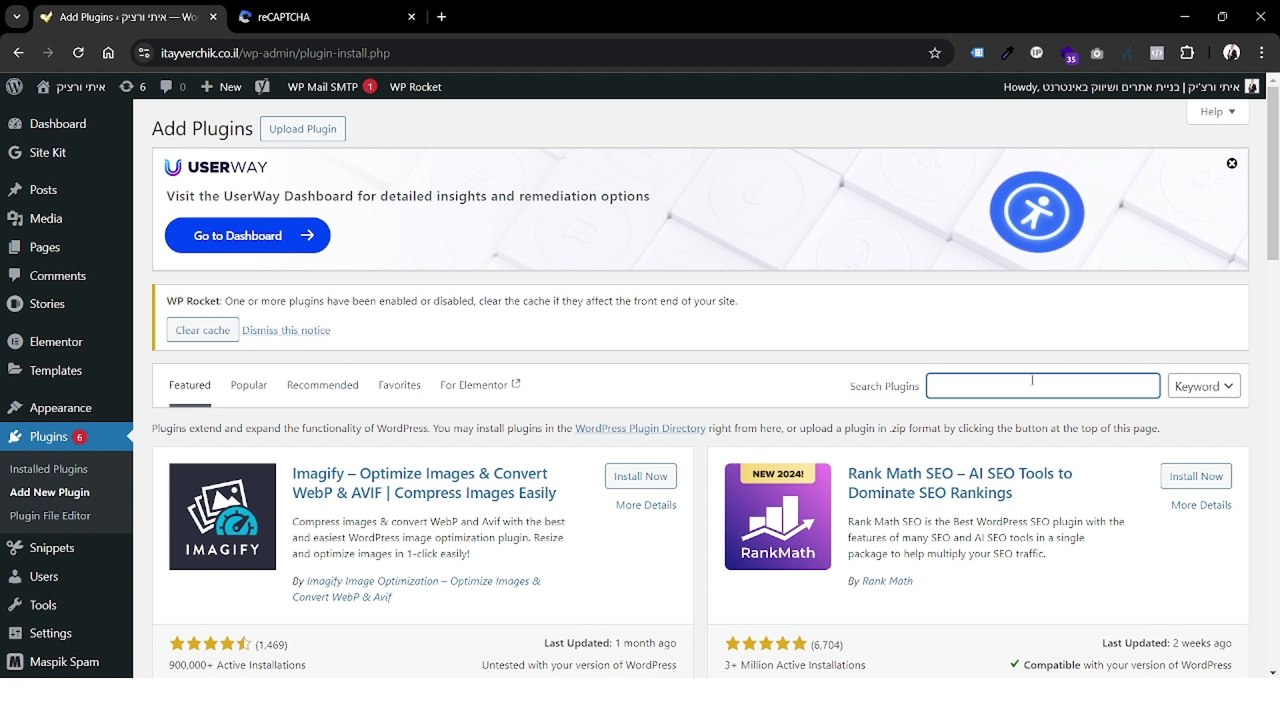Open the comments bubble in admin bar
This screenshot has height=720, width=1280.
pyautogui.click(x=173, y=87)
